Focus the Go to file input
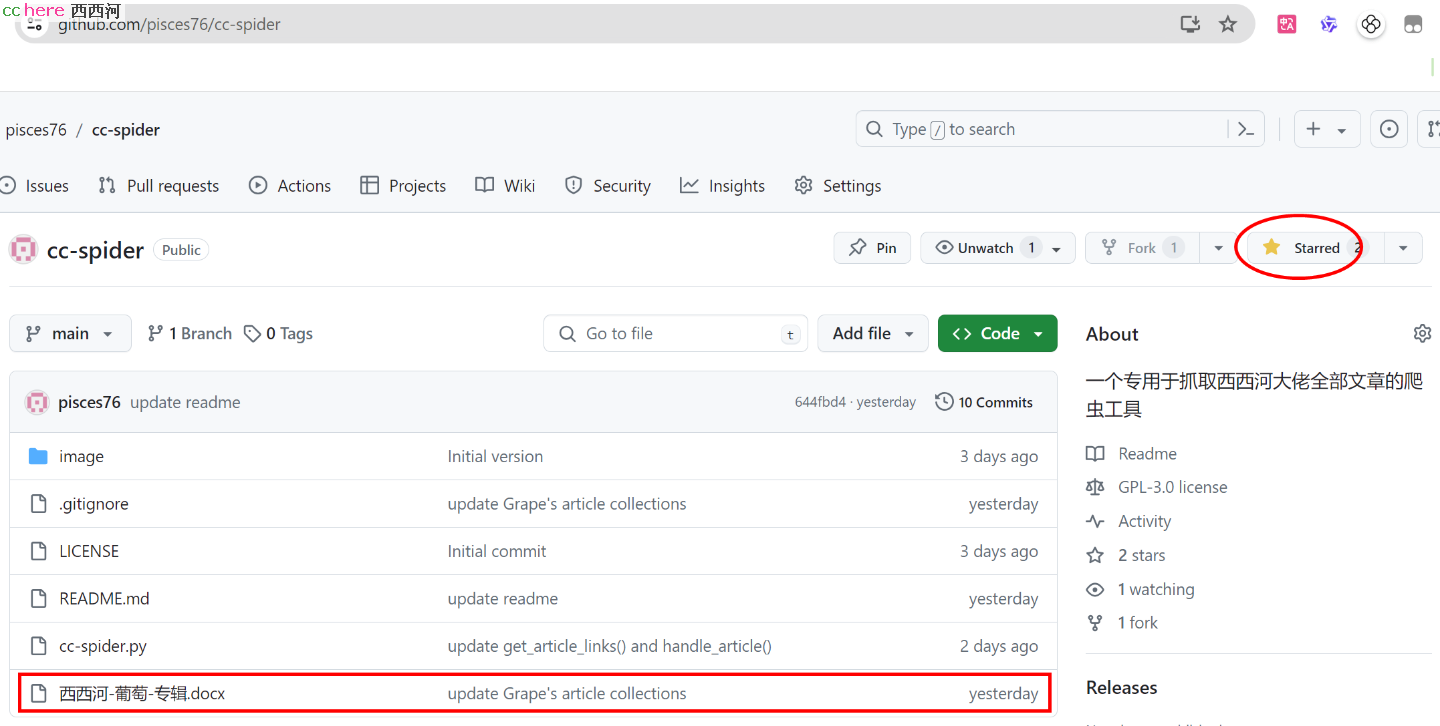The height and width of the screenshot is (726, 1440). click(x=675, y=333)
